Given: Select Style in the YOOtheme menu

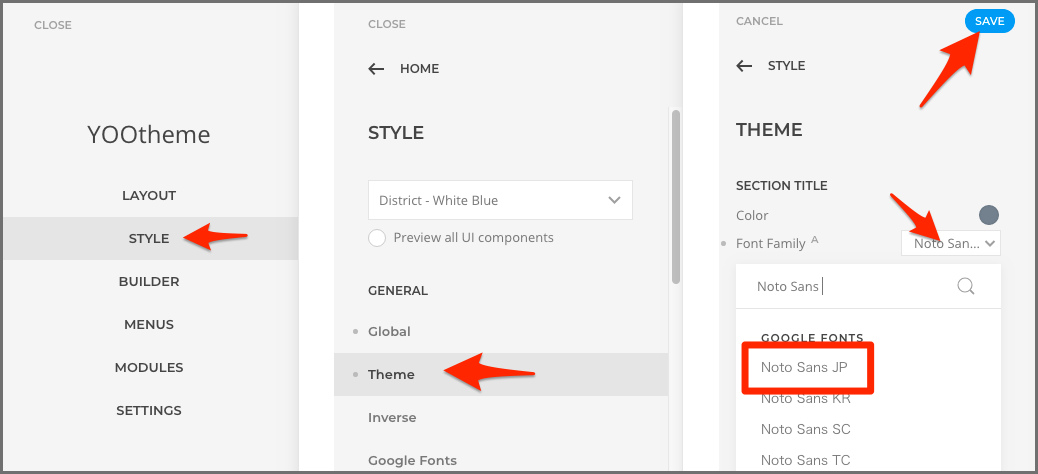Looking at the screenshot, I should 149,238.
